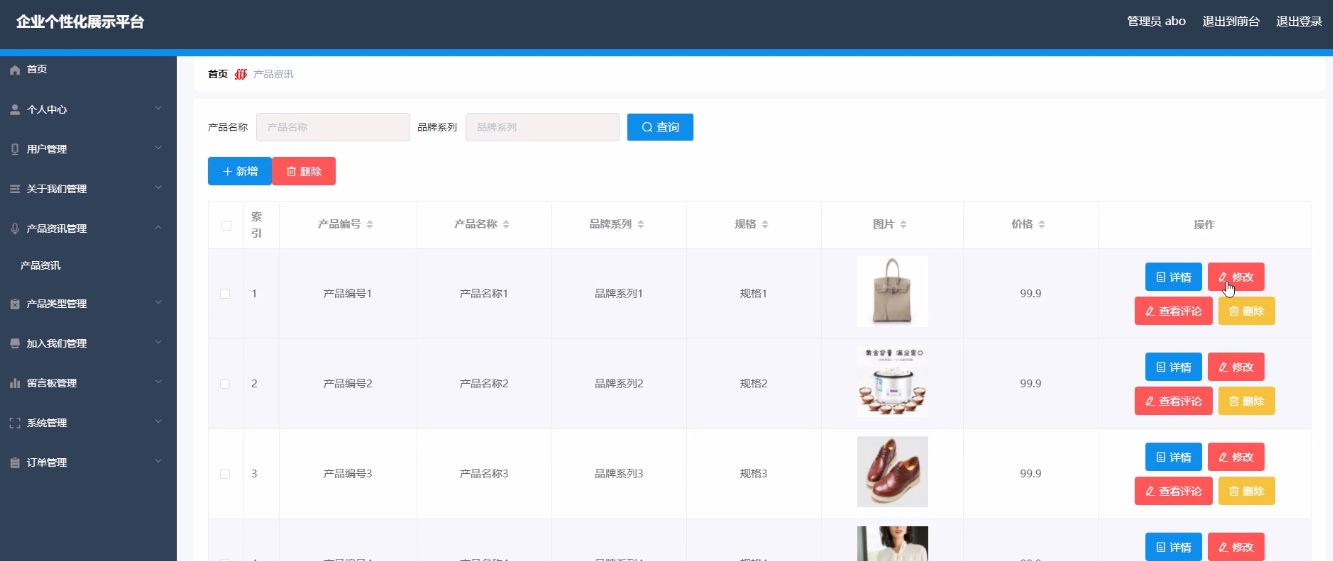The image size is (1333, 561).
Task: Expand the 个人中心 menu chevron
Action: (x=158, y=108)
